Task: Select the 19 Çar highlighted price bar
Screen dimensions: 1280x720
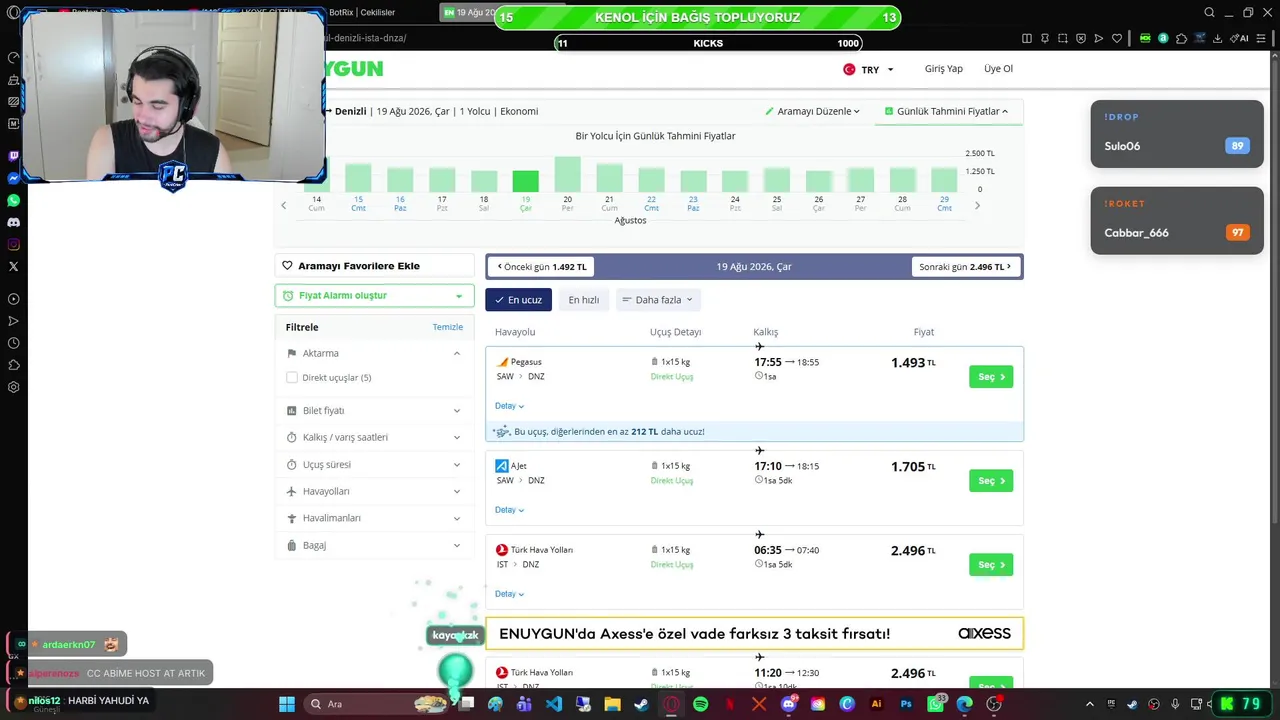Action: (525, 181)
